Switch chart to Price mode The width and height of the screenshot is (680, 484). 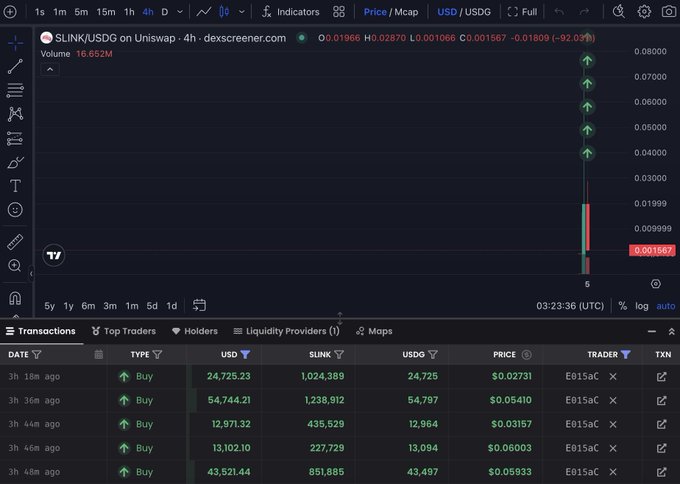[375, 12]
